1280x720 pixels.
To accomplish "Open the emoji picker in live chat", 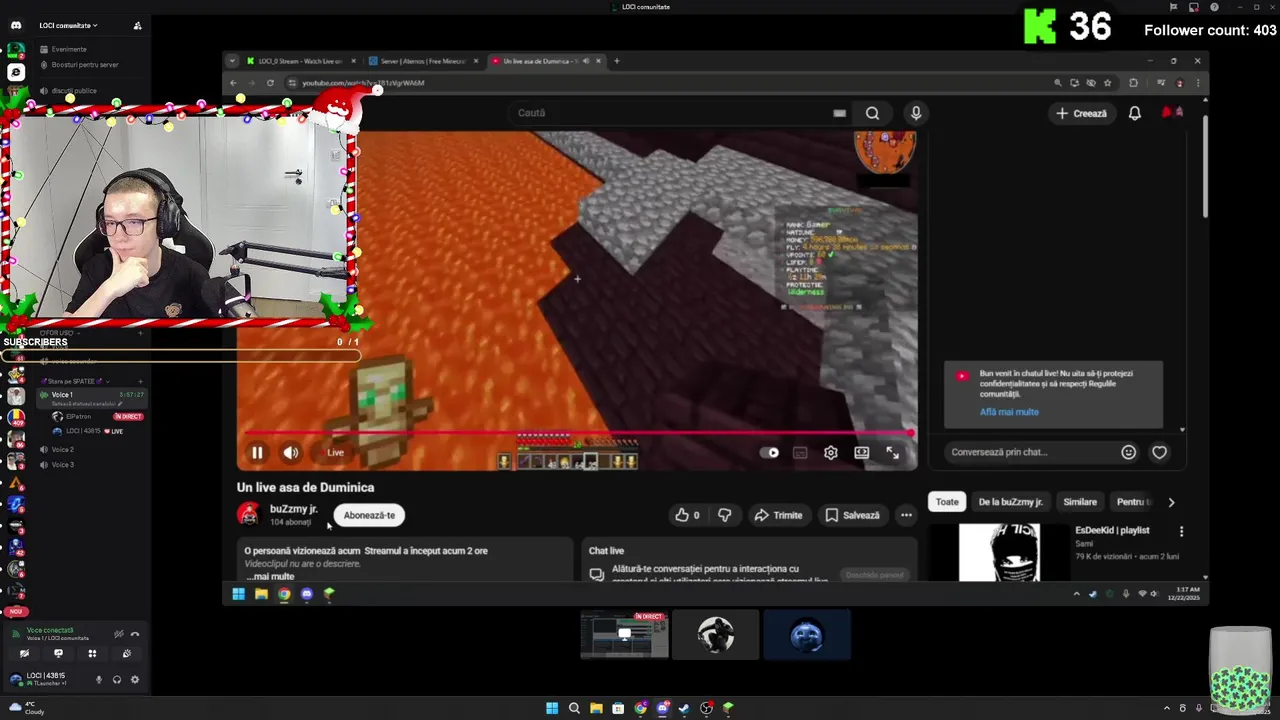I will 1128,452.
